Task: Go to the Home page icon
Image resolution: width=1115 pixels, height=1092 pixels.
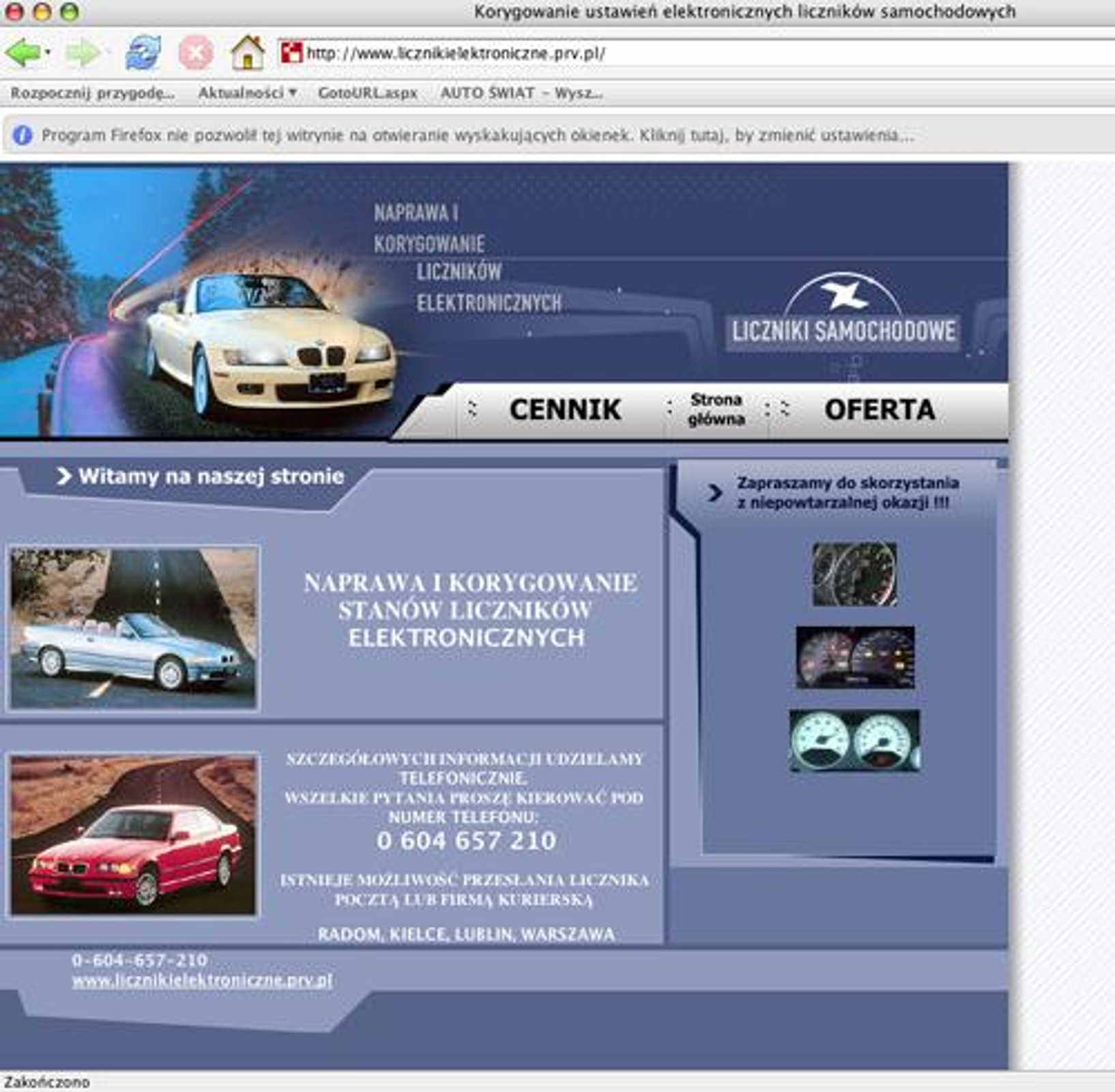Action: [x=247, y=53]
